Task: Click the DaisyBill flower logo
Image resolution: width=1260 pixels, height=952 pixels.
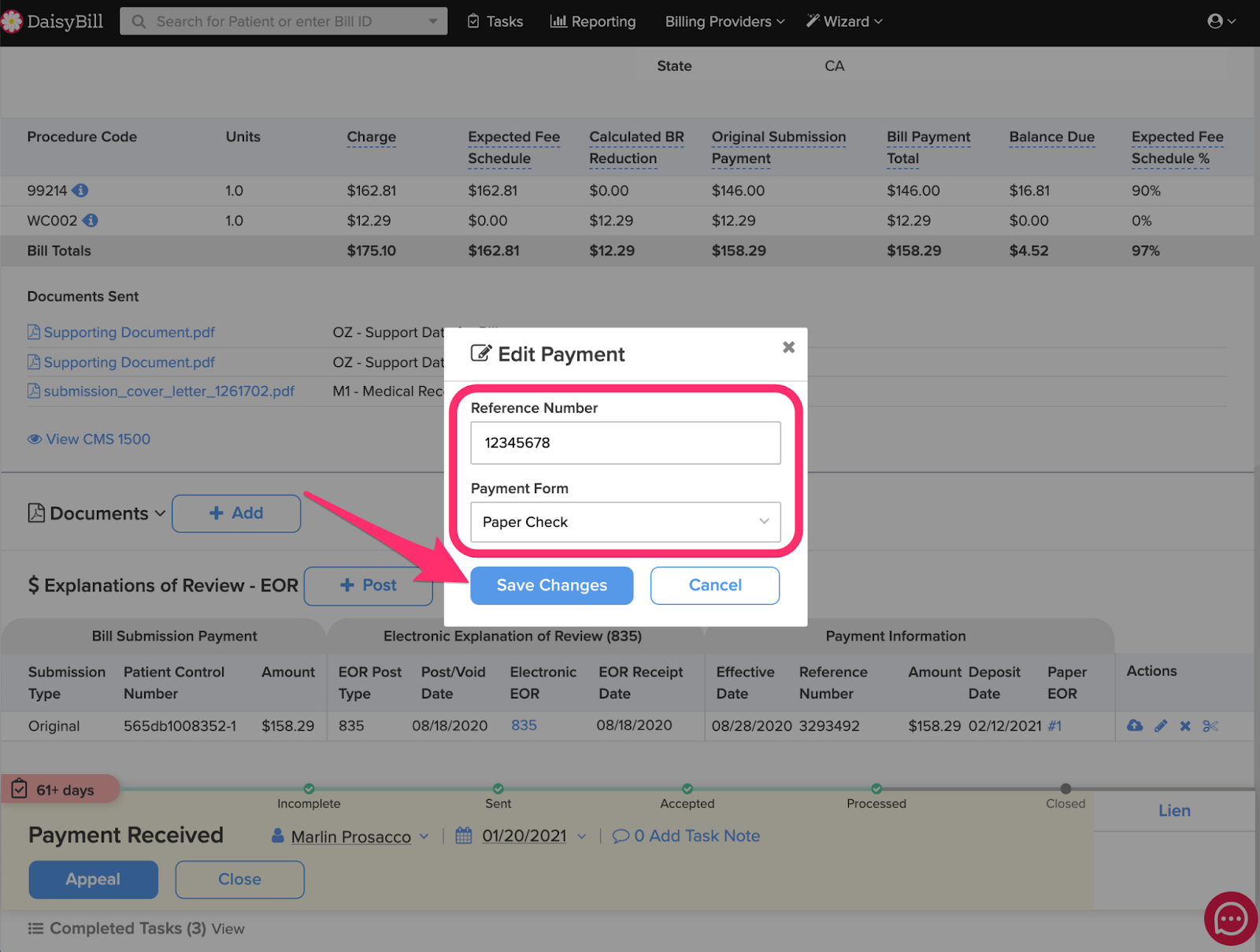Action: pyautogui.click(x=12, y=21)
